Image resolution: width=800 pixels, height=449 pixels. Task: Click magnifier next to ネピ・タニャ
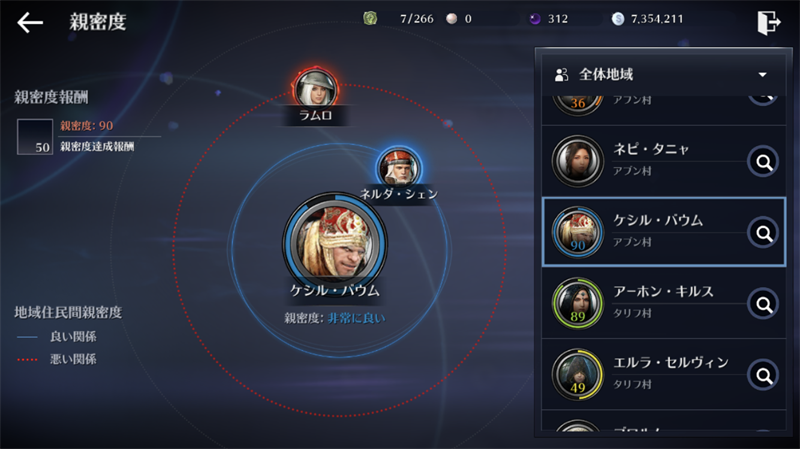pyautogui.click(x=763, y=162)
